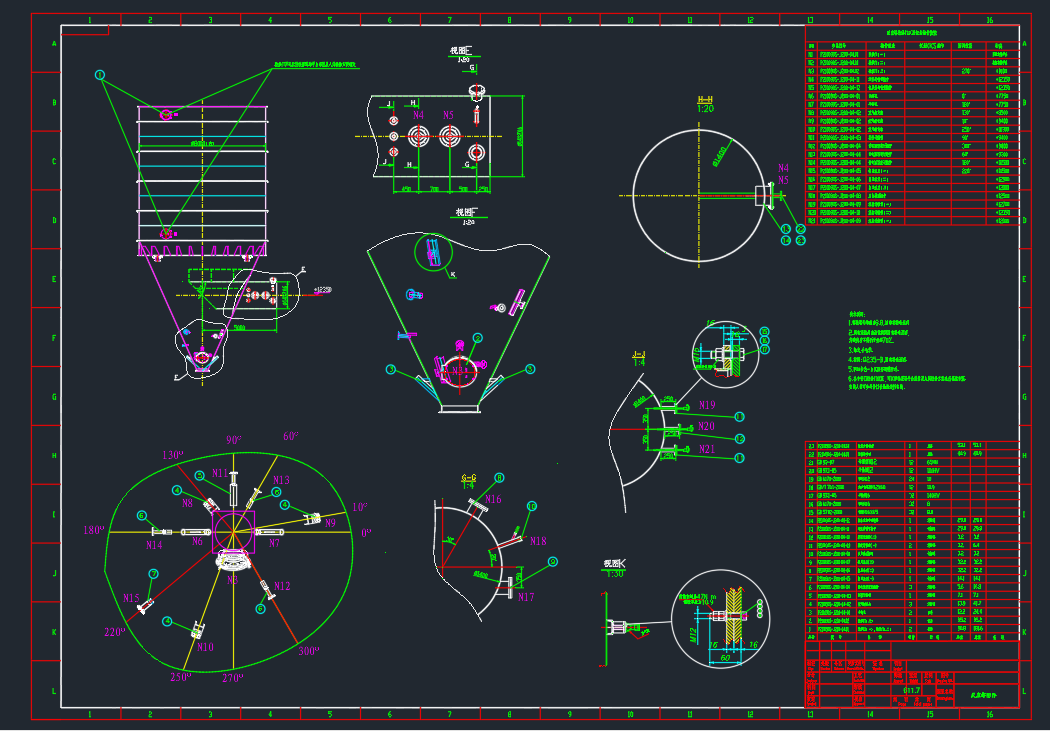Select the 1:30 scale text
The height and width of the screenshot is (731, 1050).
(614, 574)
